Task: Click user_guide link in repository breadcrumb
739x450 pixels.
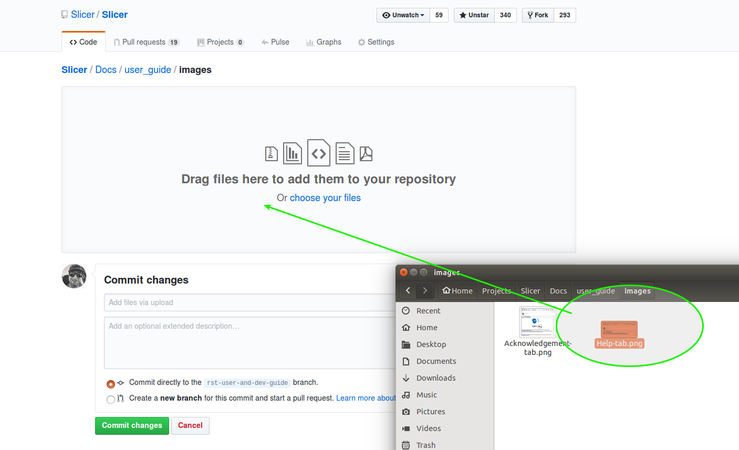Action: pyautogui.click(x=147, y=70)
